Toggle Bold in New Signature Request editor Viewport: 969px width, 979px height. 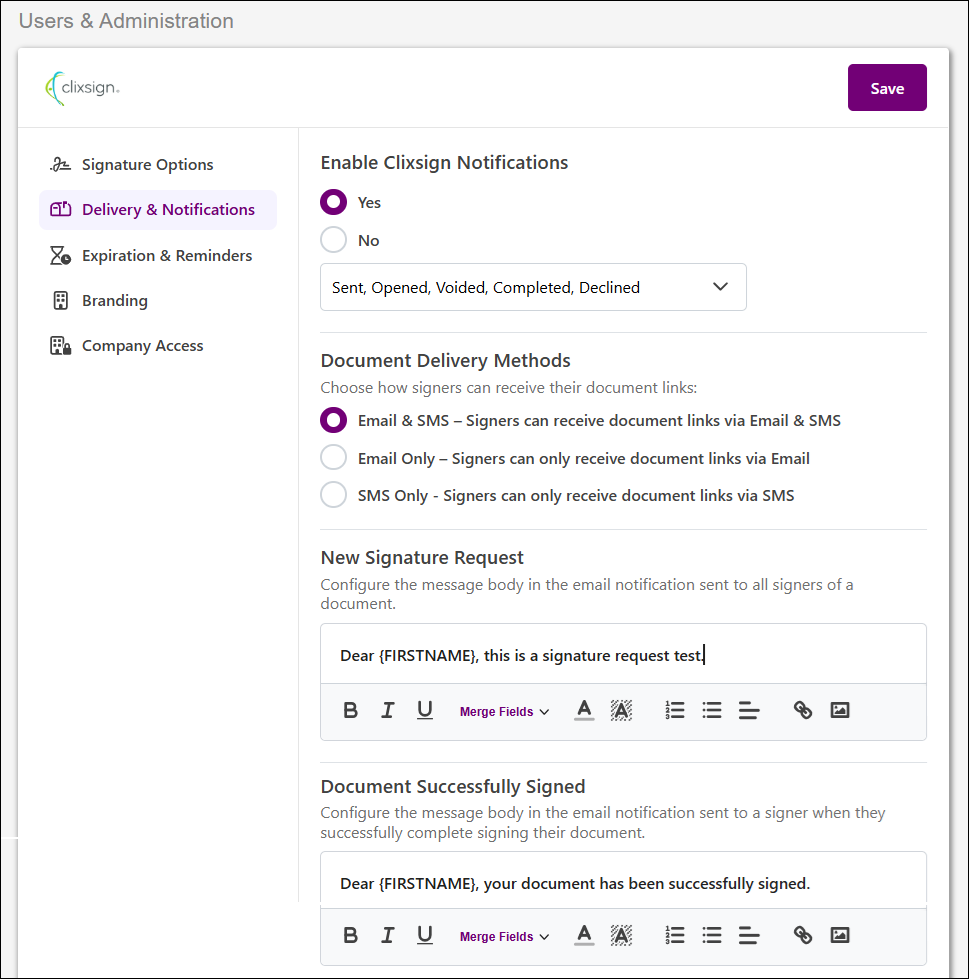(350, 710)
